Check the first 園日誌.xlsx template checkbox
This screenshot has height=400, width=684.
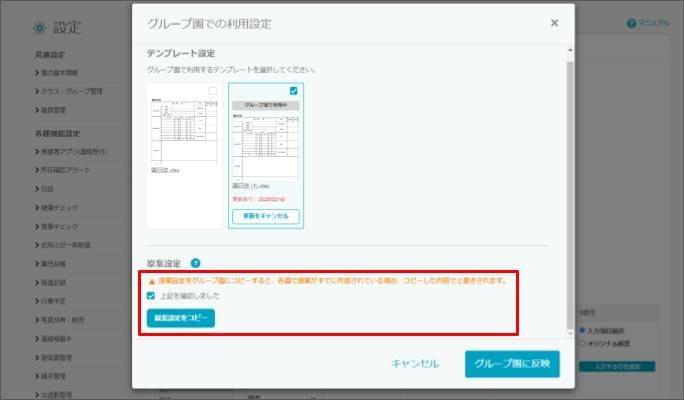212,91
